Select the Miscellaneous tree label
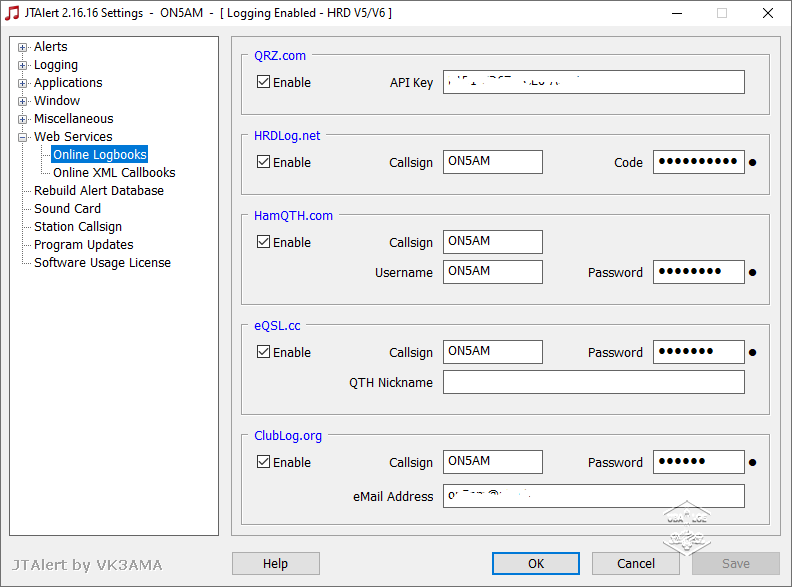The height and width of the screenshot is (587, 792). pos(73,119)
